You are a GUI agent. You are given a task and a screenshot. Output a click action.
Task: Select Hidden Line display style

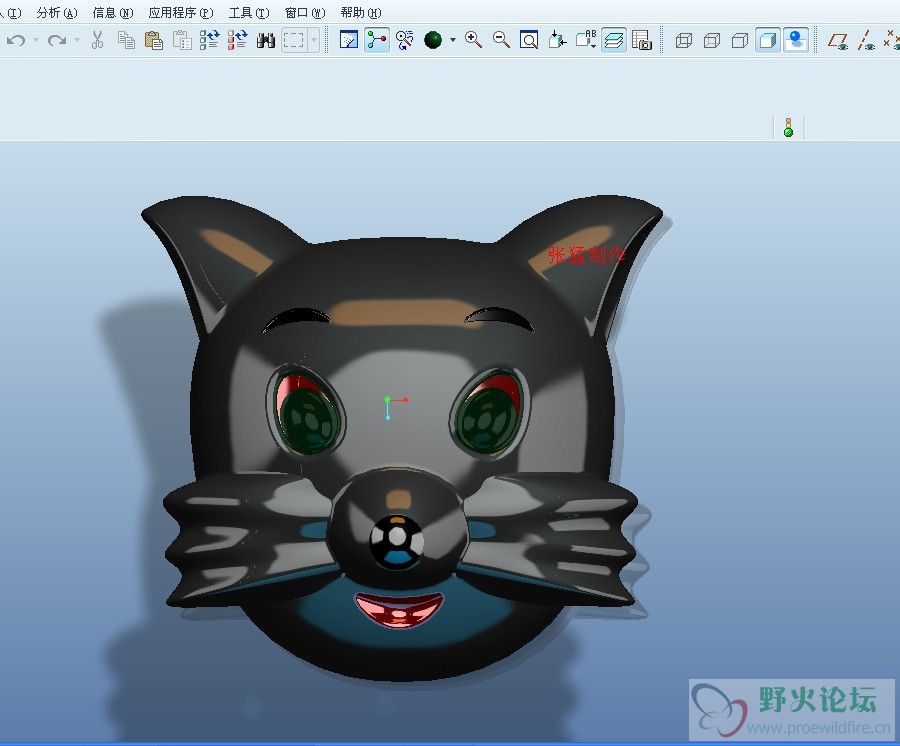tap(712, 40)
